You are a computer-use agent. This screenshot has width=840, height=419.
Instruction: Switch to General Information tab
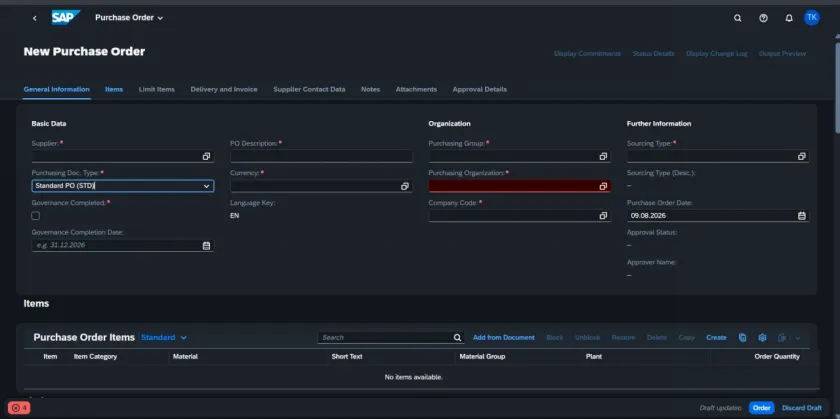tap(56, 89)
